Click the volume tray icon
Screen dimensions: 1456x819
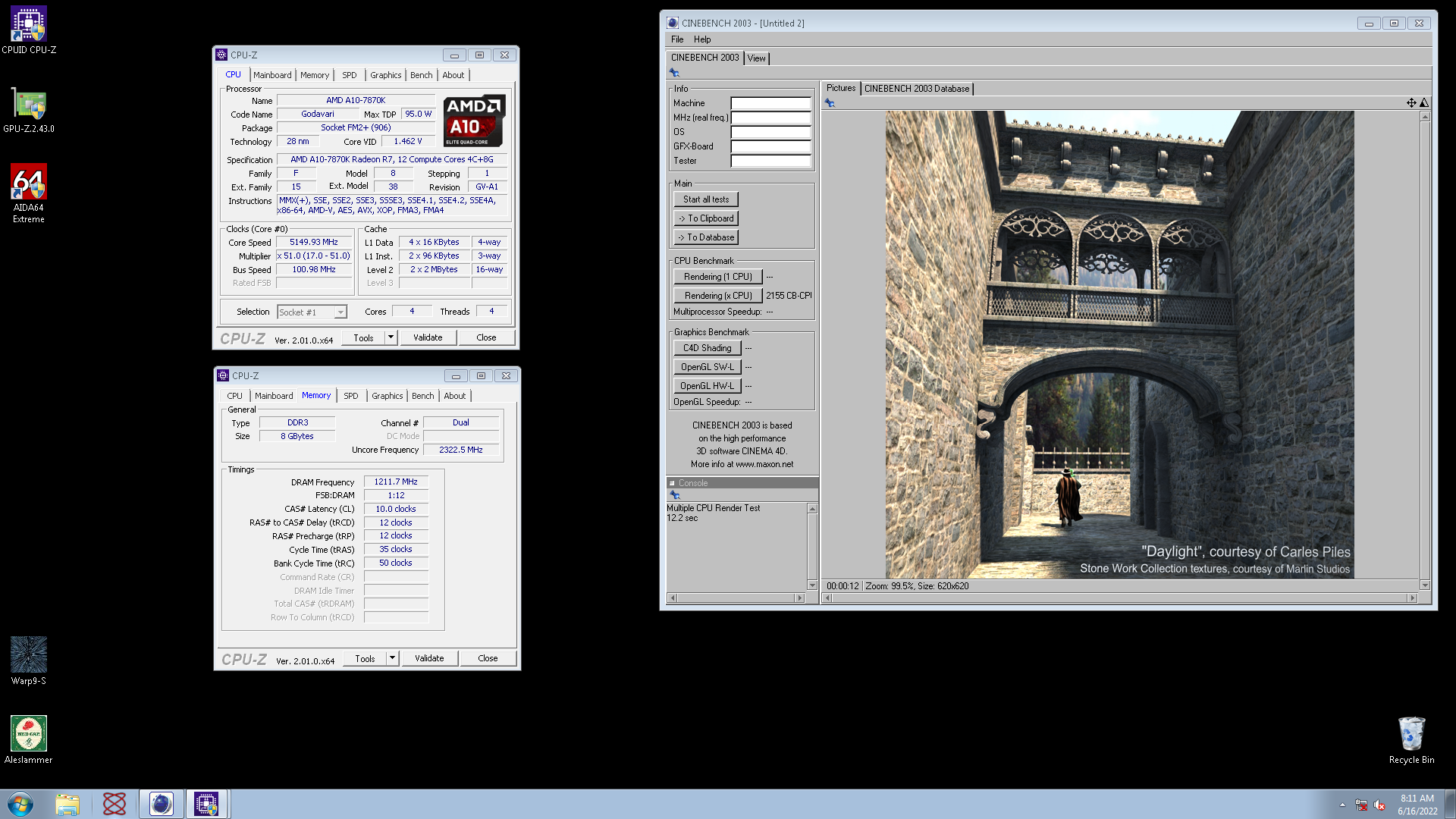coord(1379,805)
